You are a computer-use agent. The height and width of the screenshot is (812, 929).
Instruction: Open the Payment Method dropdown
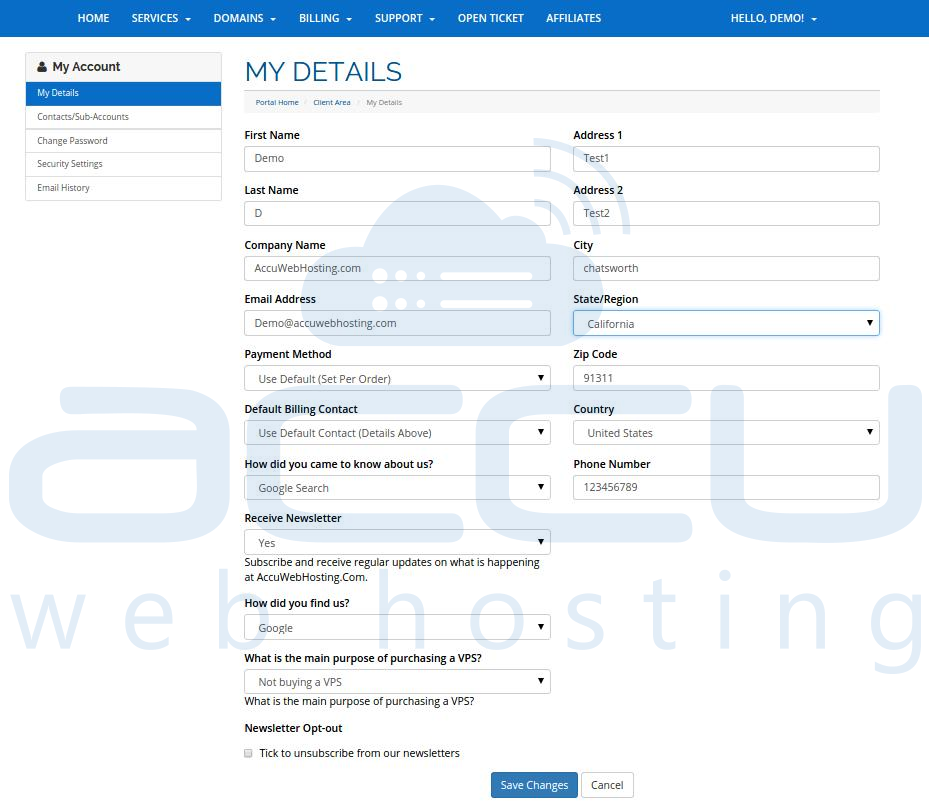(397, 378)
